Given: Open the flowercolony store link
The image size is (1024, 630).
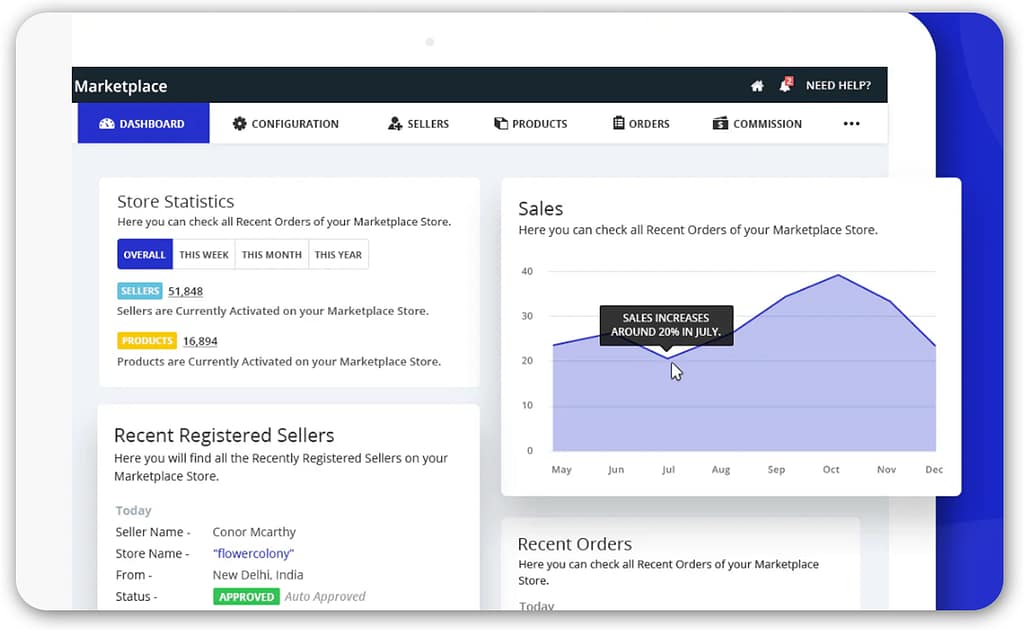Looking at the screenshot, I should pos(253,553).
